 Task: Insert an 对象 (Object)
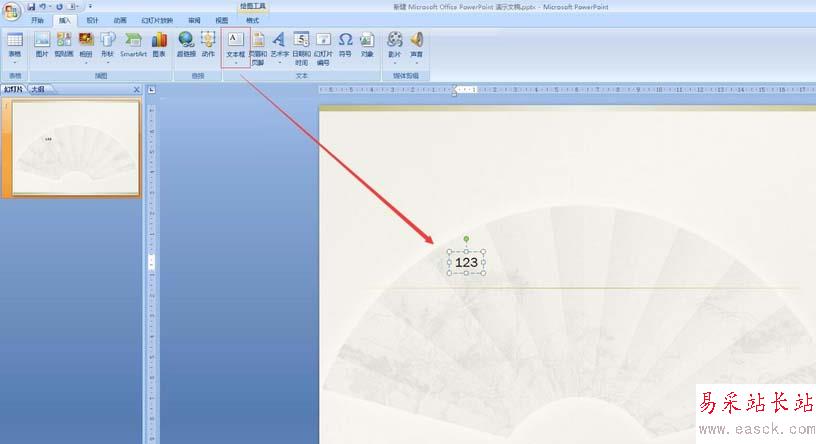(367, 45)
